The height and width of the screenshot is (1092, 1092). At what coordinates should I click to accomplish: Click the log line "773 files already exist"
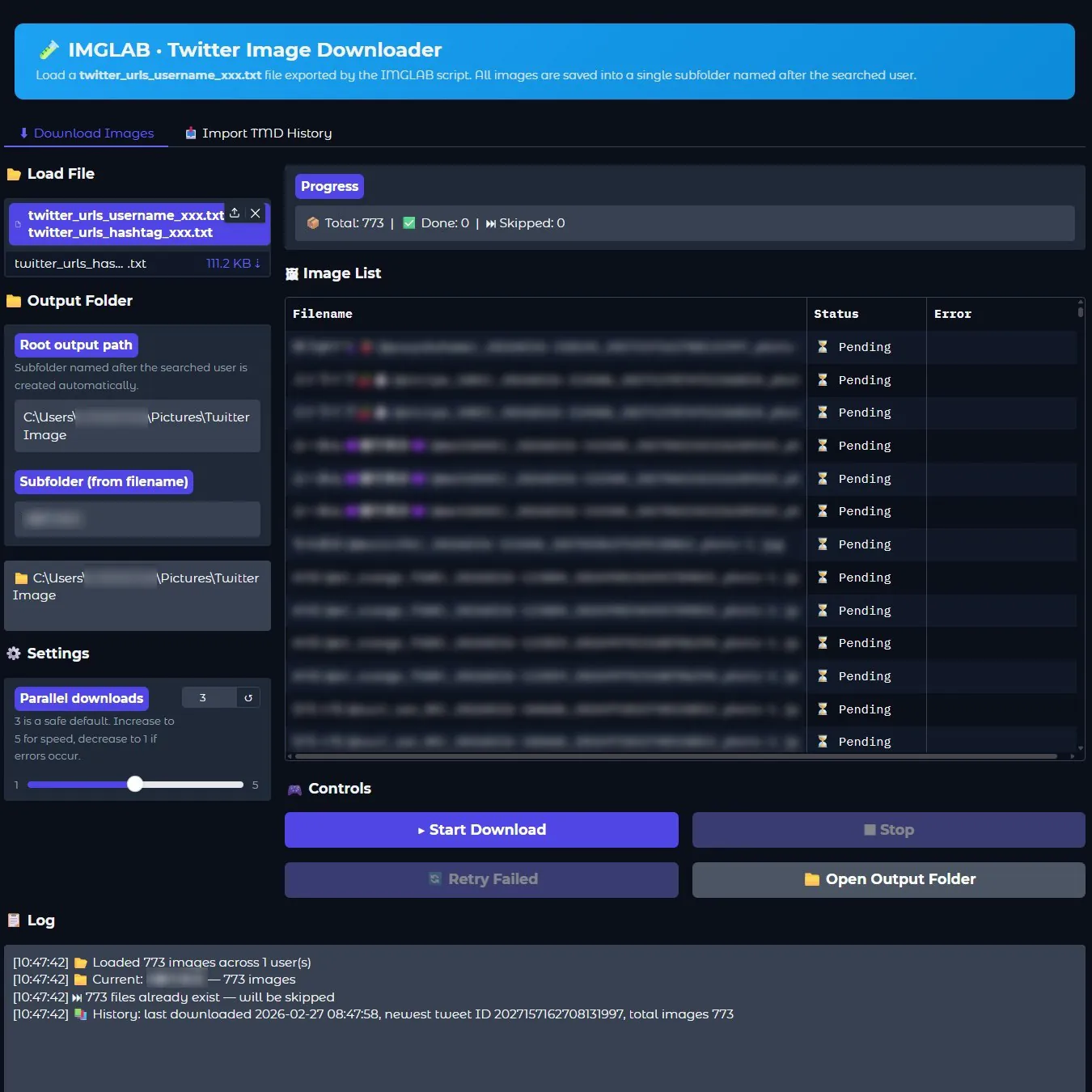pos(174,997)
